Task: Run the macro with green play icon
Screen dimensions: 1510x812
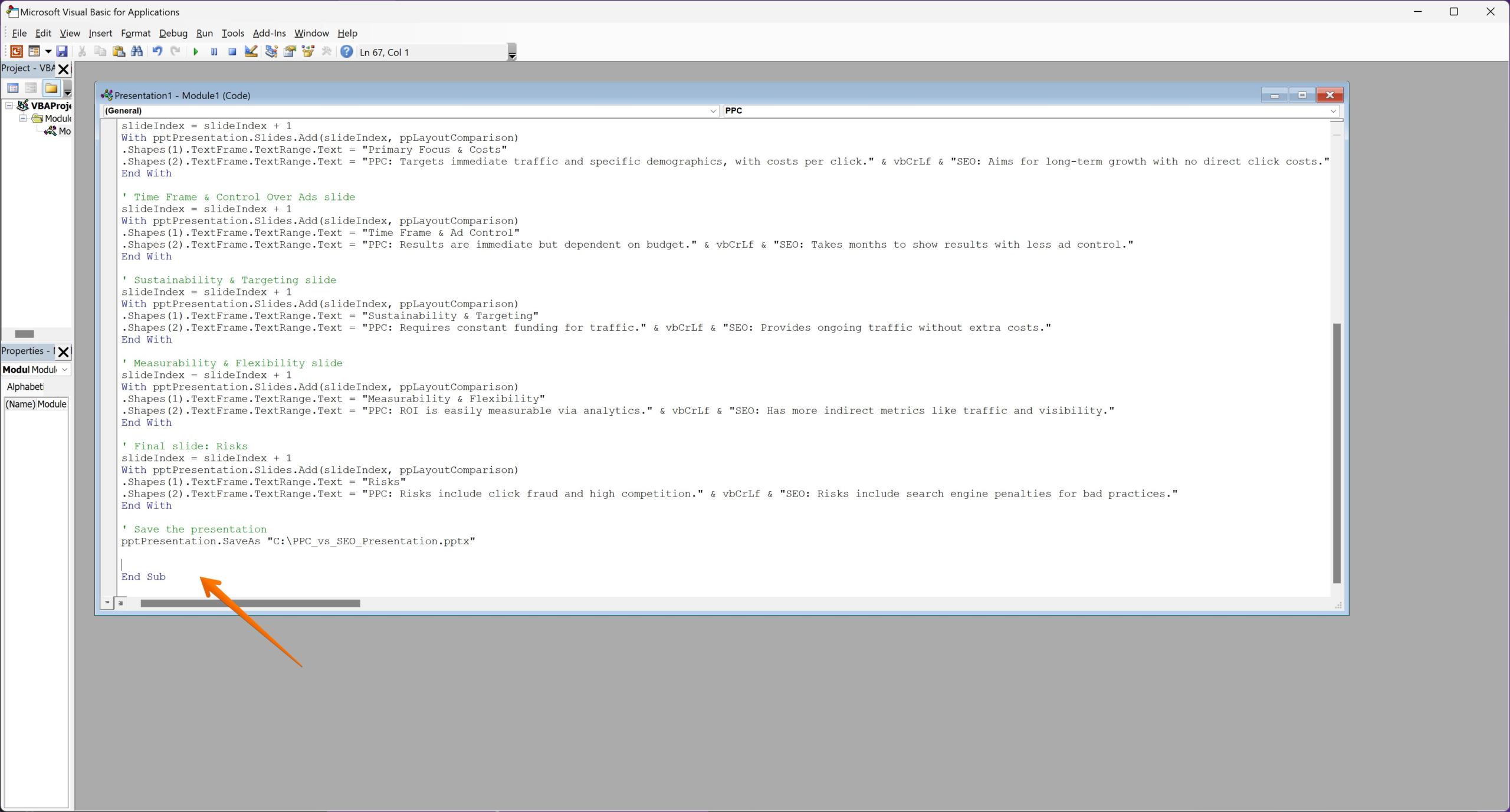Action: [x=196, y=52]
